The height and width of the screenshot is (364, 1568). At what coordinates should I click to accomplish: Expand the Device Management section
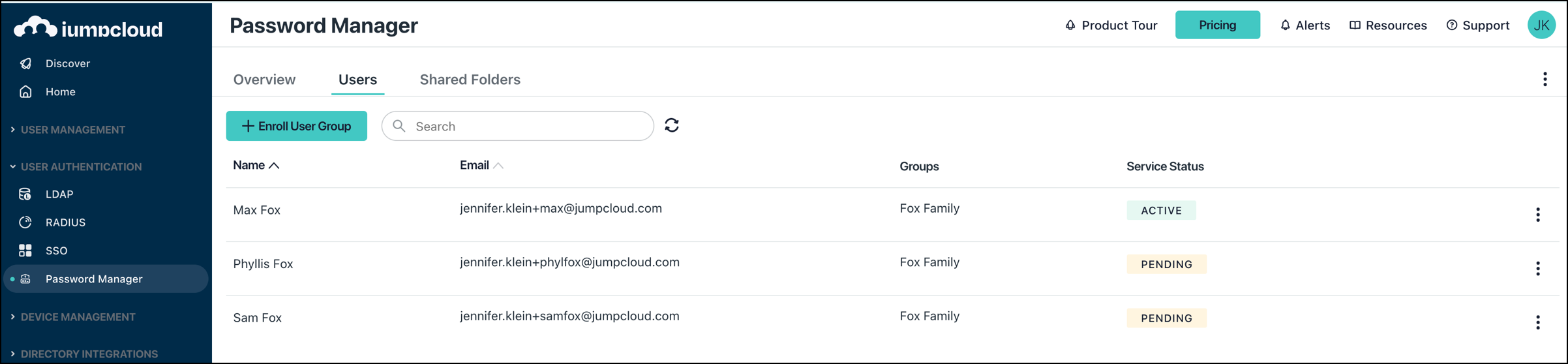point(78,317)
